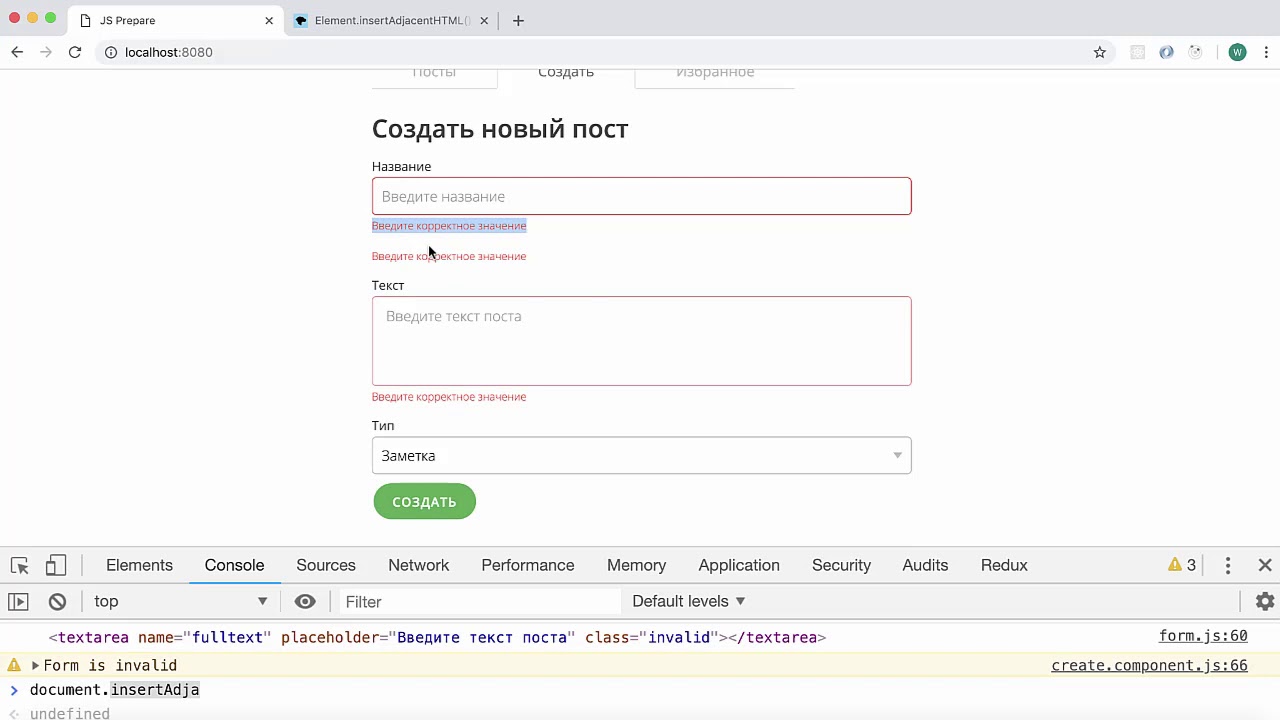This screenshot has width=1280, height=720.
Task: Open the Network panel
Action: pos(419,565)
